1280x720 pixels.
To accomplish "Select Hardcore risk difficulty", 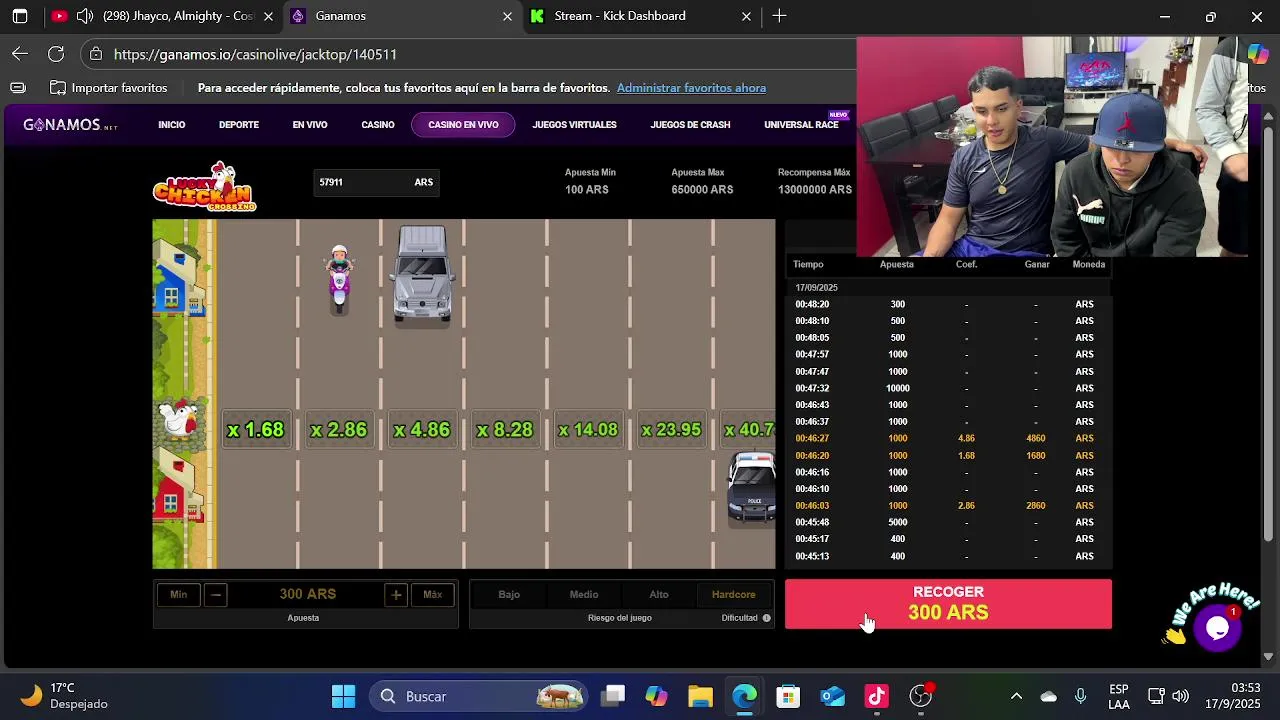I will 734,594.
